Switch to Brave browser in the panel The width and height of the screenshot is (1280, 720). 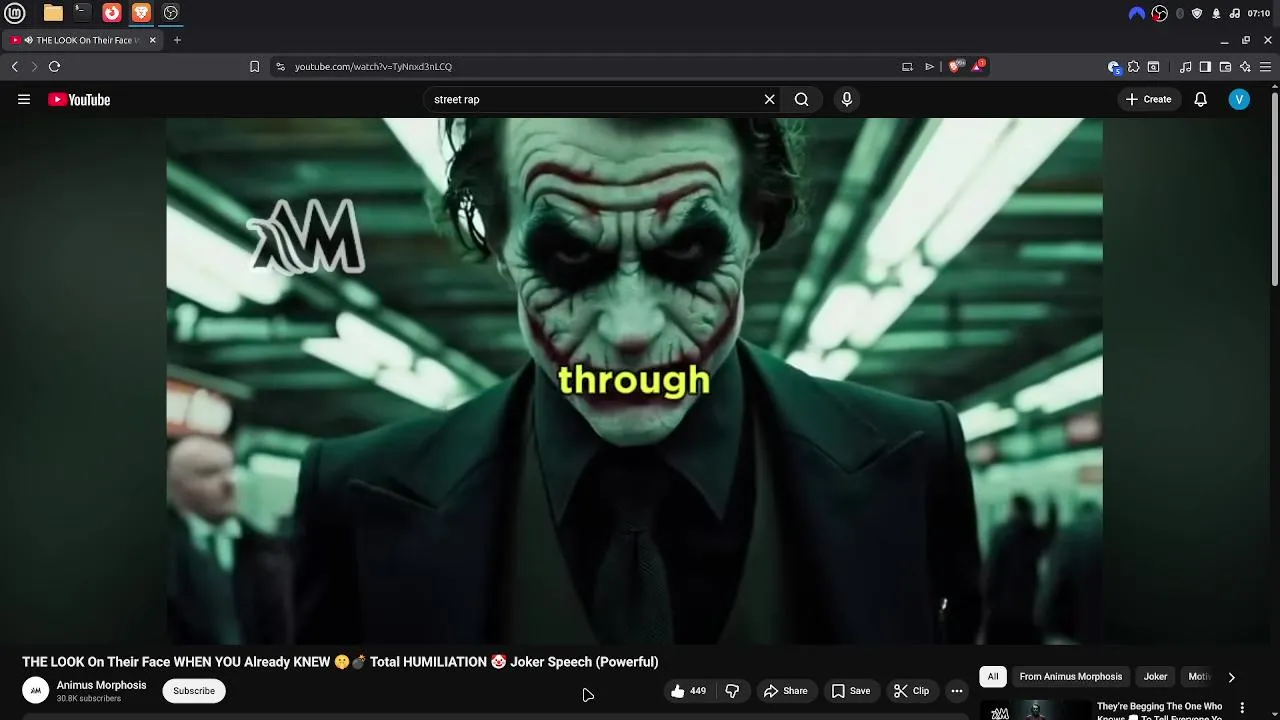pyautogui.click(x=141, y=13)
